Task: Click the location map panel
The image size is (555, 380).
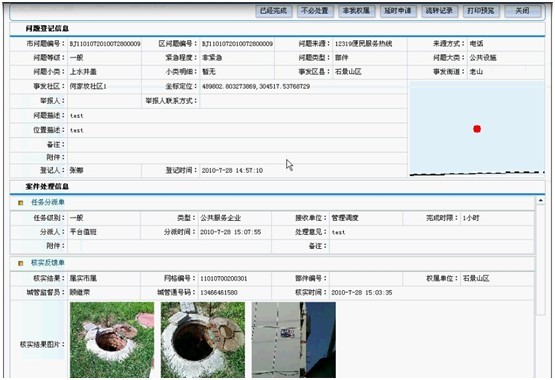Action: point(477,128)
